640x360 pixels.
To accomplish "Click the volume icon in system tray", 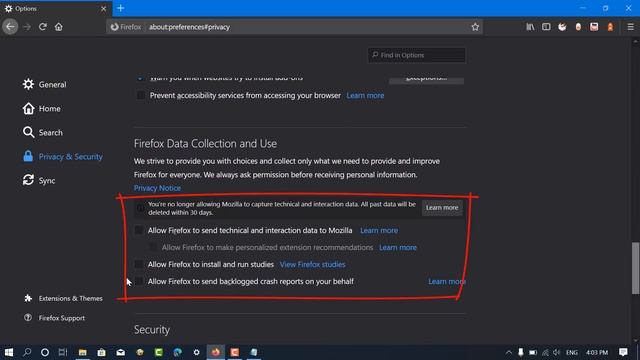I will (557, 352).
